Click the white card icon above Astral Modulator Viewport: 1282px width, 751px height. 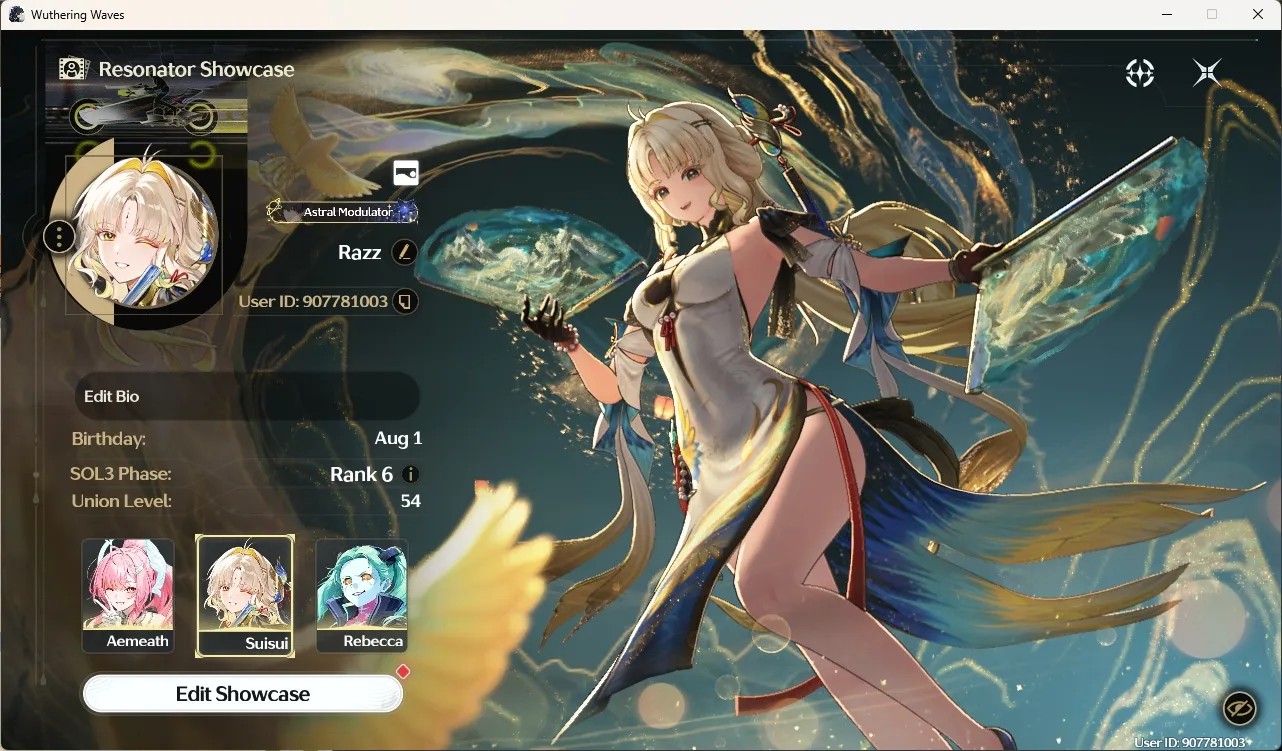[406, 172]
